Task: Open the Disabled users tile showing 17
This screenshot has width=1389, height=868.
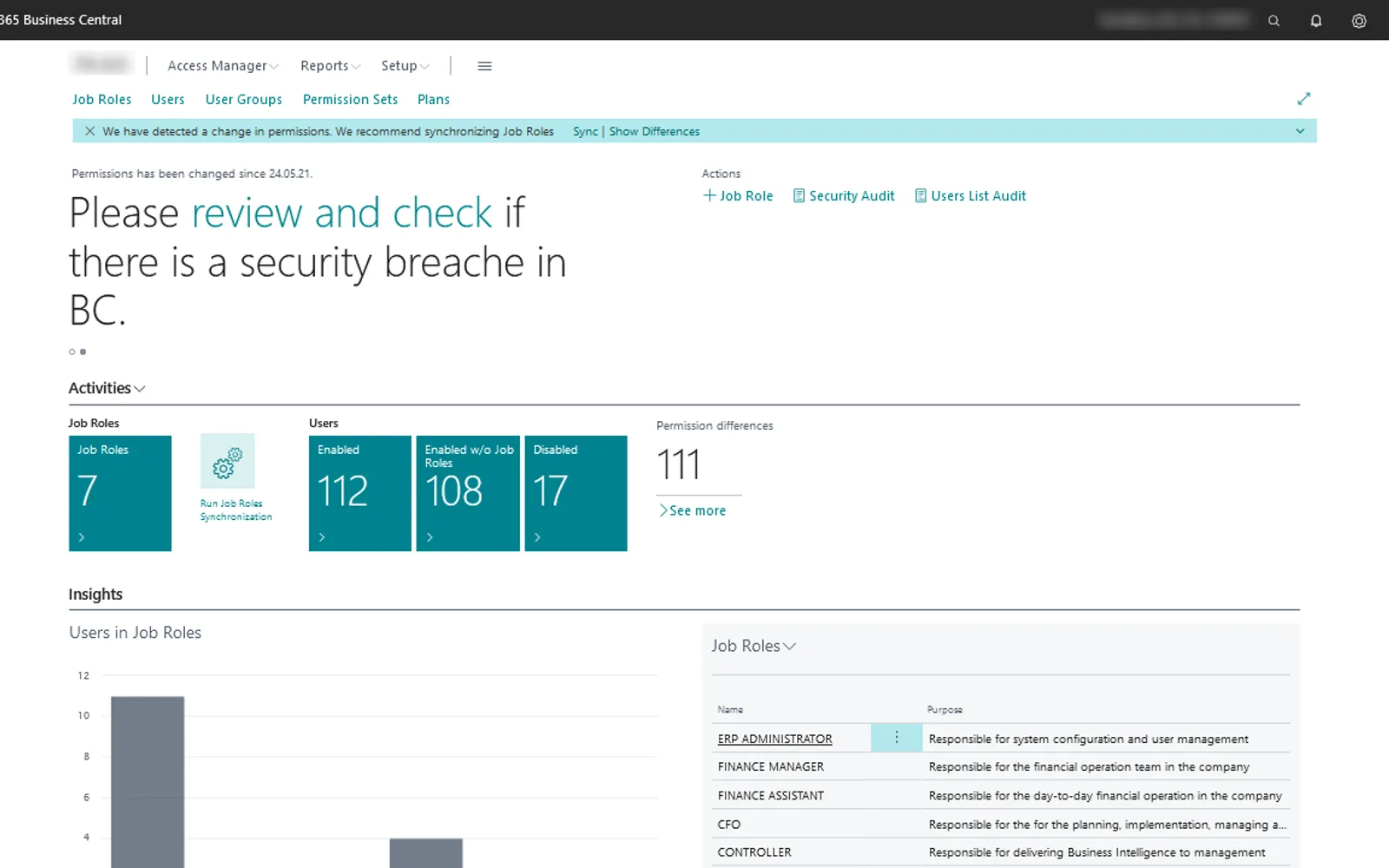Action: (576, 493)
